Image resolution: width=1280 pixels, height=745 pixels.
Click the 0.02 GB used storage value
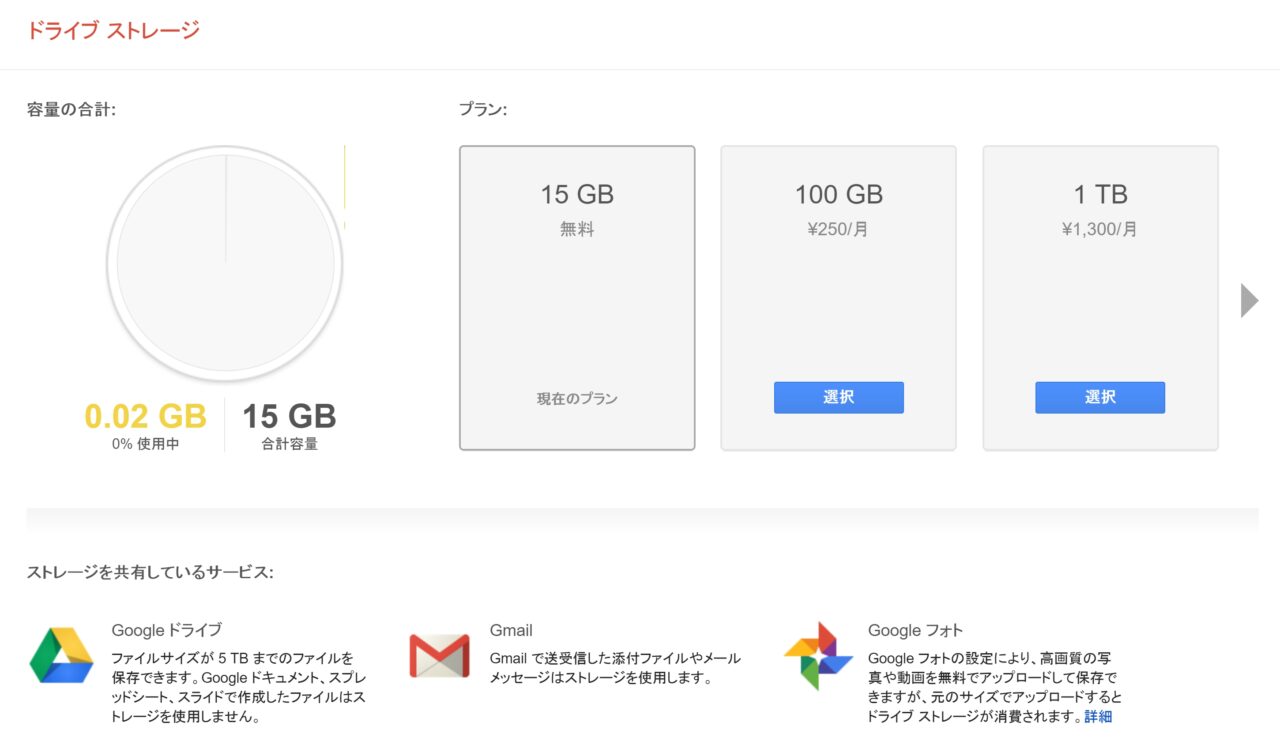(x=145, y=416)
